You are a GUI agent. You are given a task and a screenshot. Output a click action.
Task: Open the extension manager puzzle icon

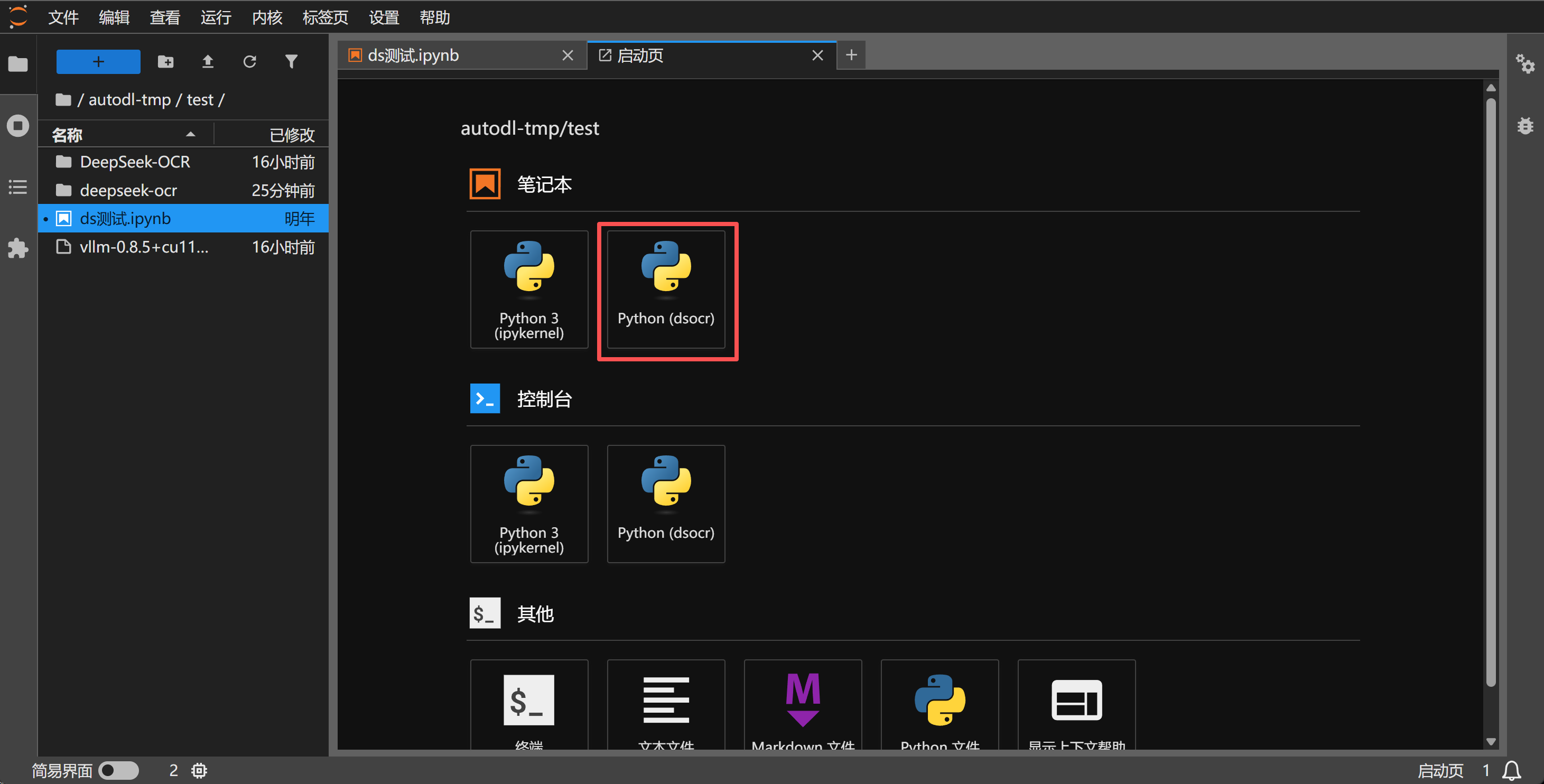click(x=18, y=248)
